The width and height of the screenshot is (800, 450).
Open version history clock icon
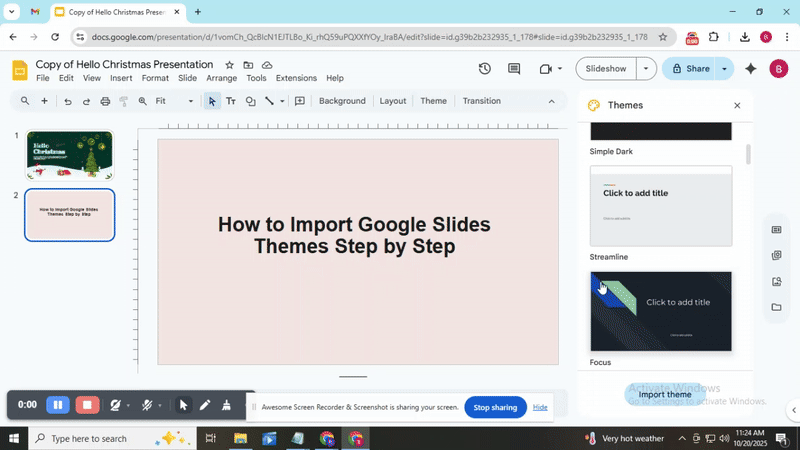[484, 69]
